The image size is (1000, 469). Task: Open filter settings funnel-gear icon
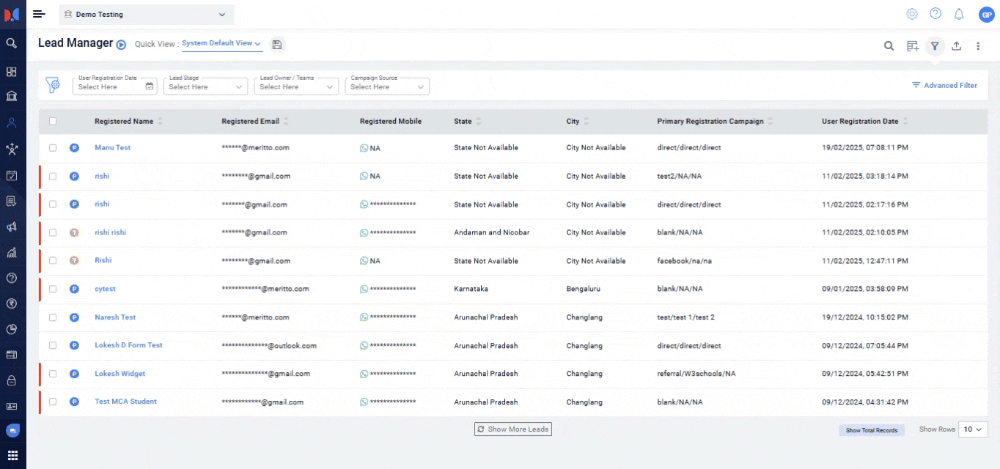[x=53, y=85]
